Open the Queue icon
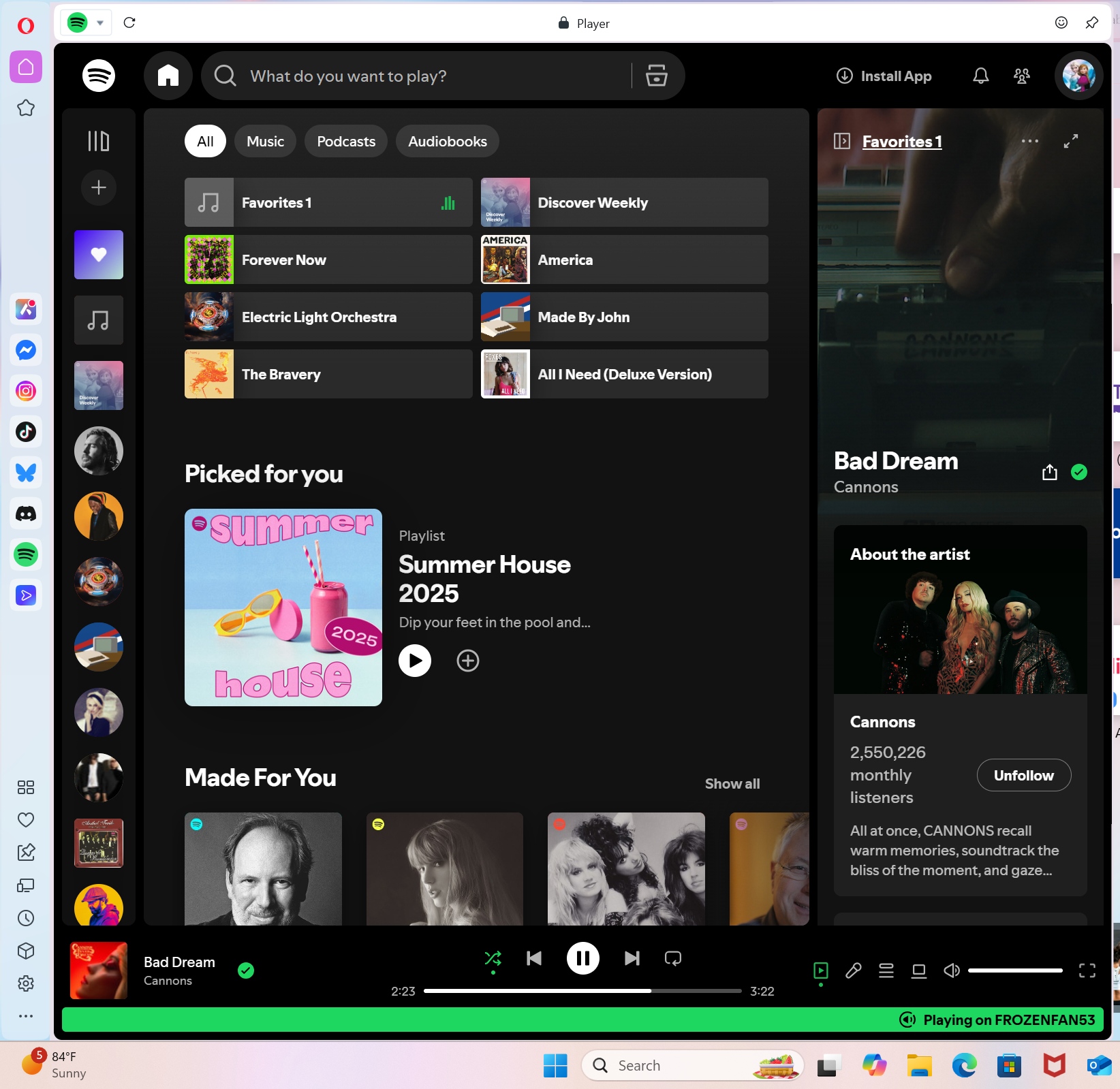 [x=886, y=970]
